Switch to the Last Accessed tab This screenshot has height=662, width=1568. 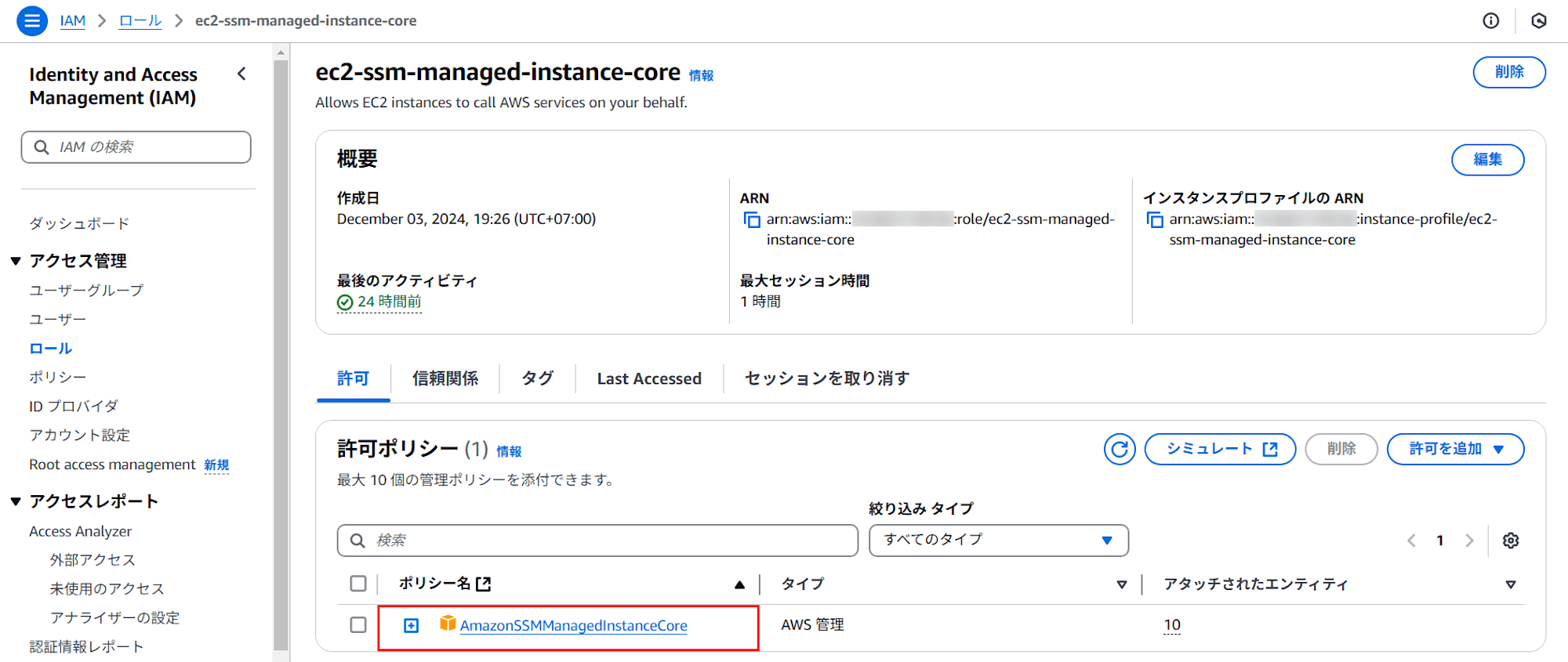coord(649,379)
